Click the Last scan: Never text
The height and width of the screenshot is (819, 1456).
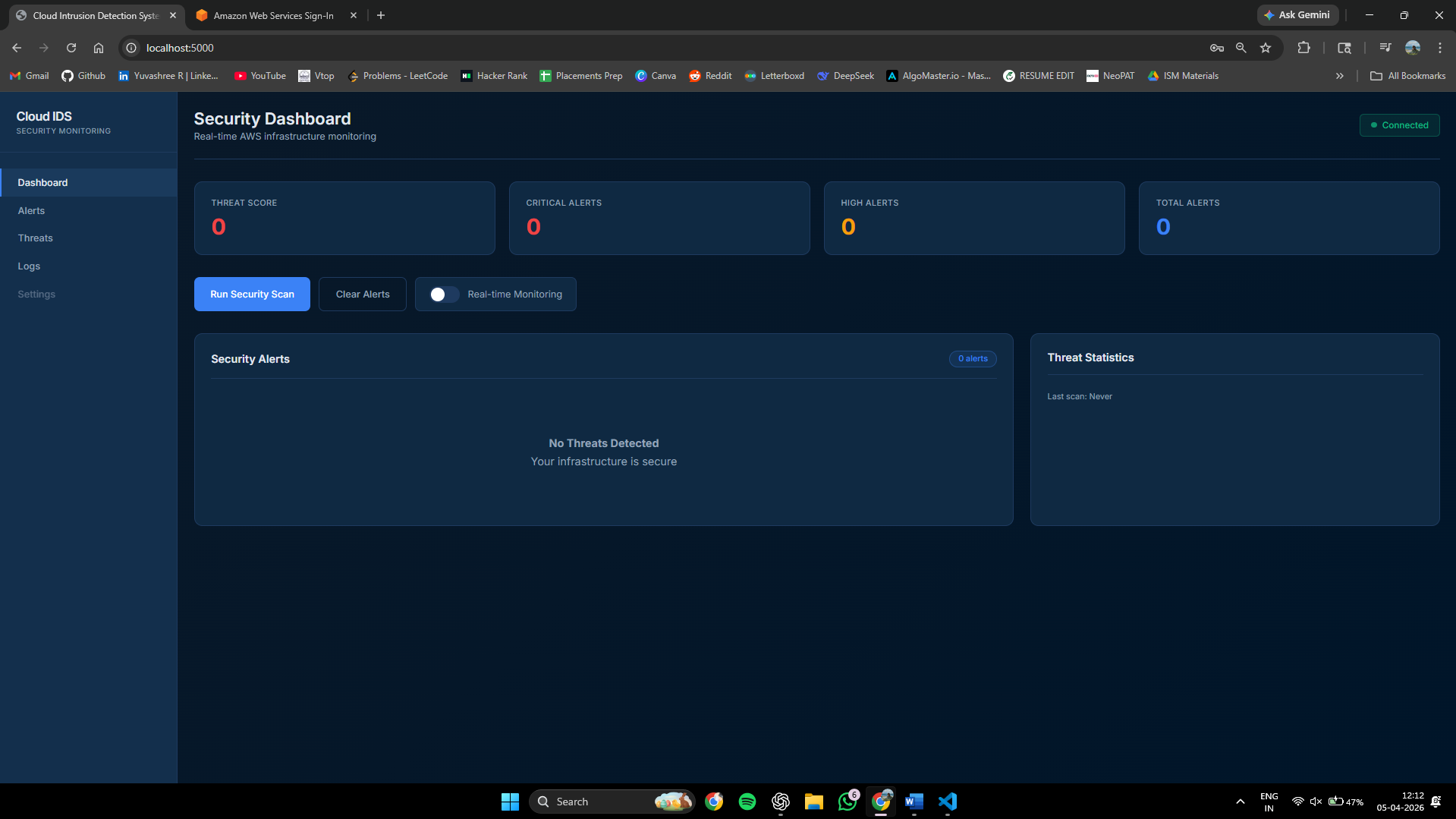[1080, 397]
